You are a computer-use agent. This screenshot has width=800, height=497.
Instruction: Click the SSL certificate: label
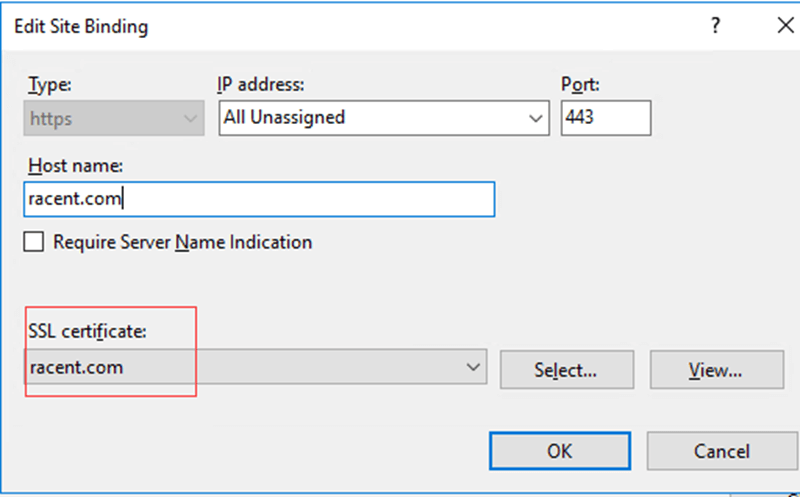[88, 331]
